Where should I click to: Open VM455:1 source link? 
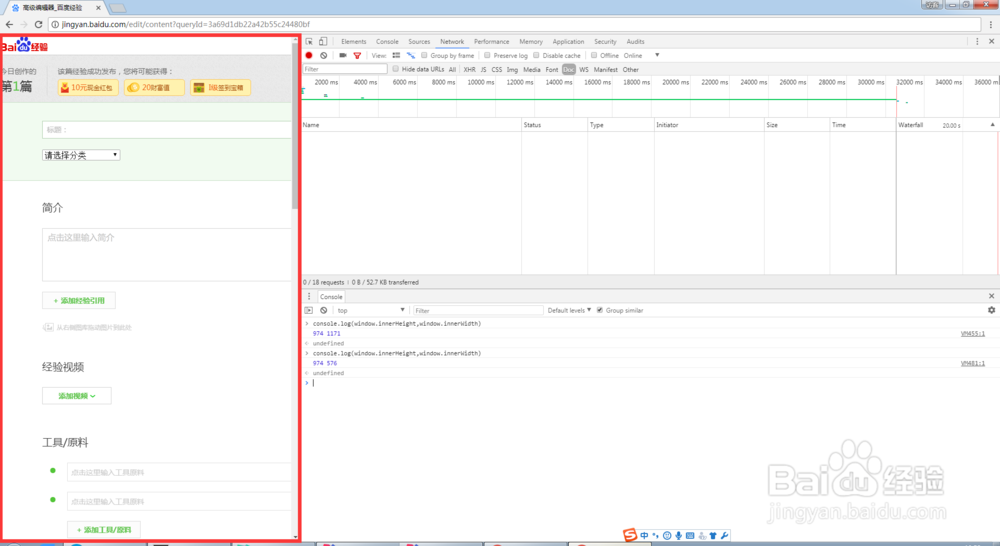point(973,334)
